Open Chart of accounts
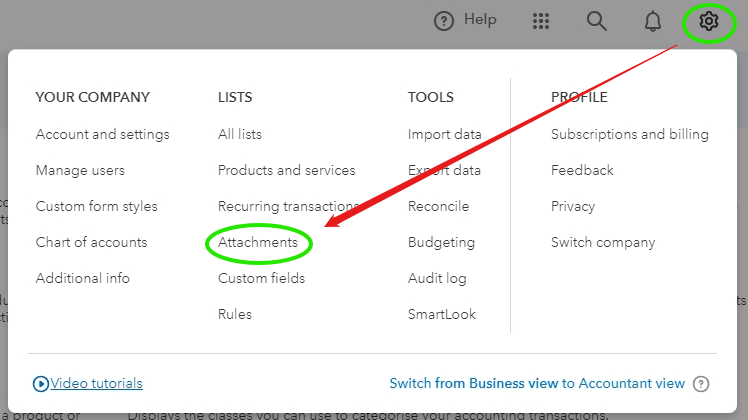 (x=91, y=242)
